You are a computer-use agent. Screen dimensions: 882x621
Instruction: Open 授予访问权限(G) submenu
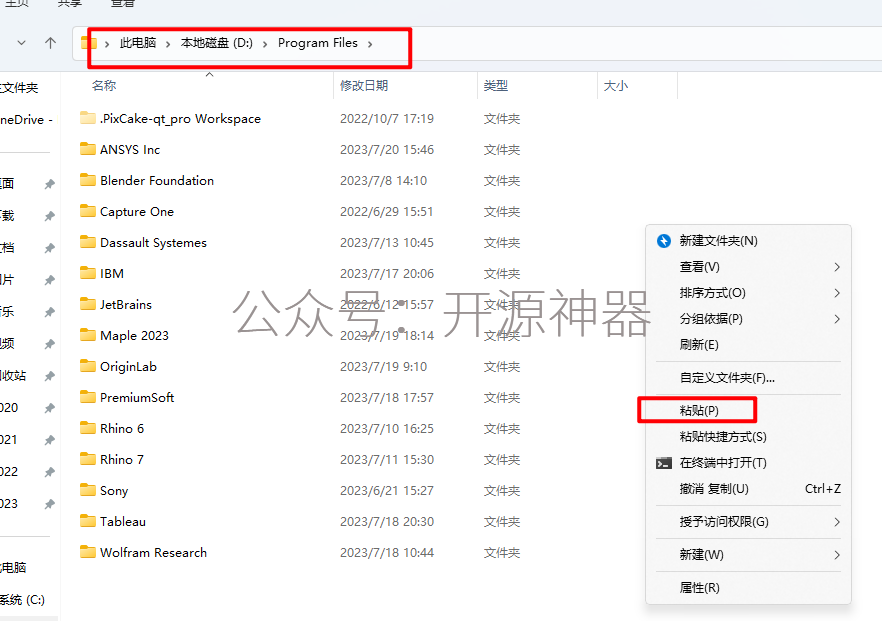[x=748, y=521]
